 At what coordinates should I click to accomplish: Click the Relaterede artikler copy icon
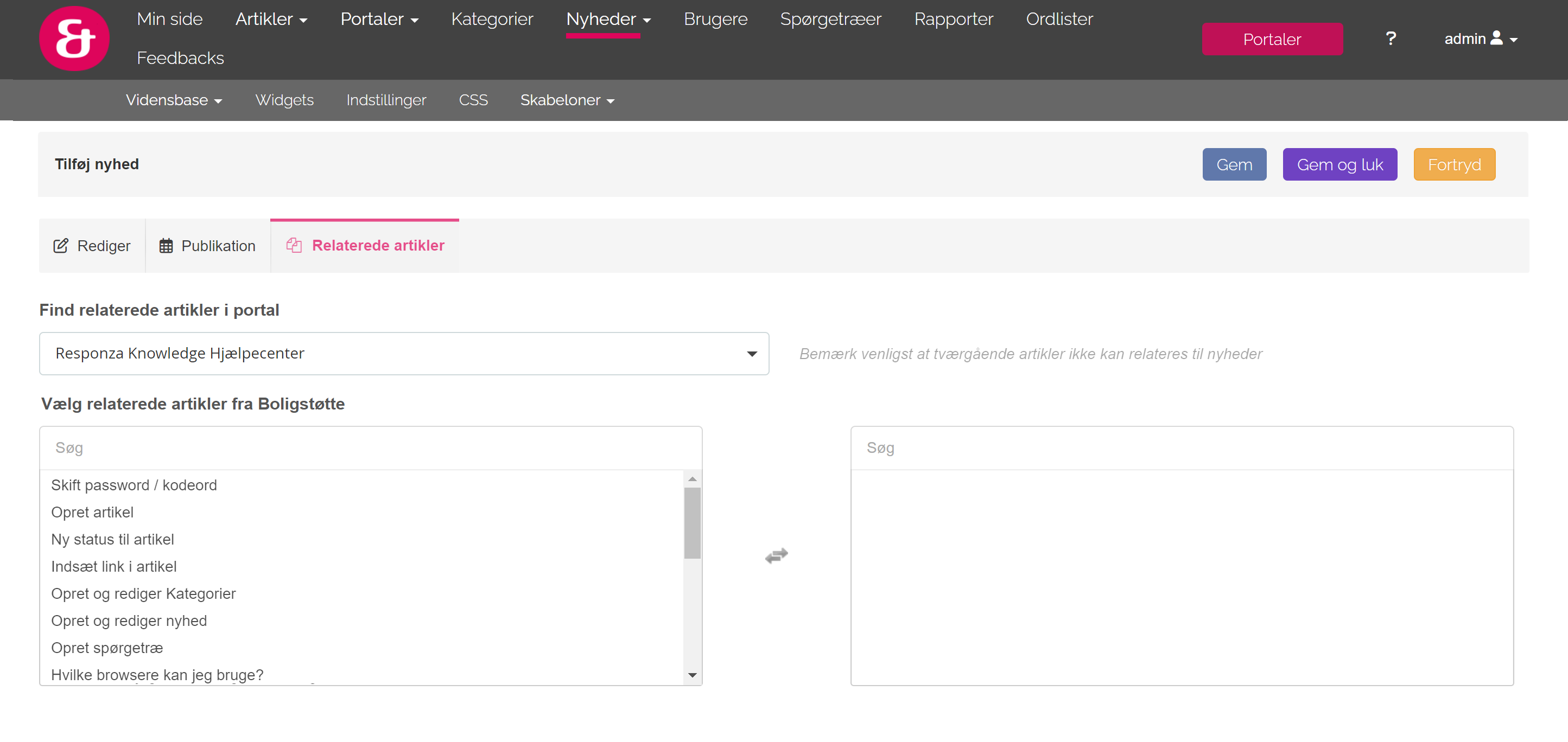[x=294, y=245]
